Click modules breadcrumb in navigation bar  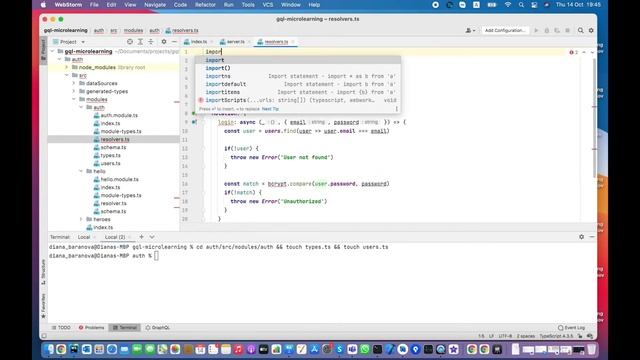pyautogui.click(x=133, y=31)
